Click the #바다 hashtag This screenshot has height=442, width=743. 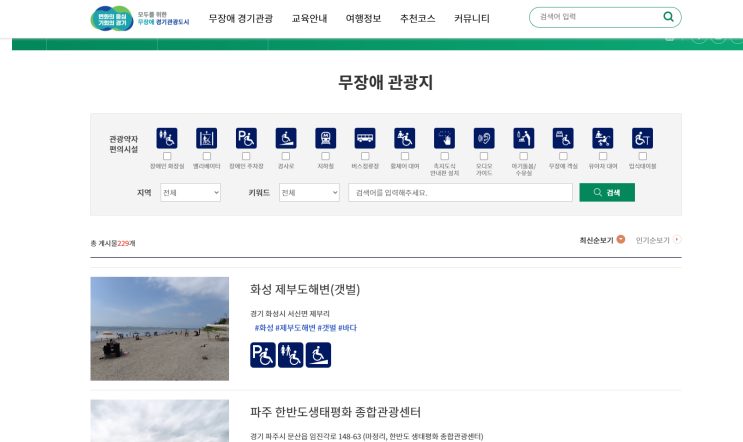(347, 328)
